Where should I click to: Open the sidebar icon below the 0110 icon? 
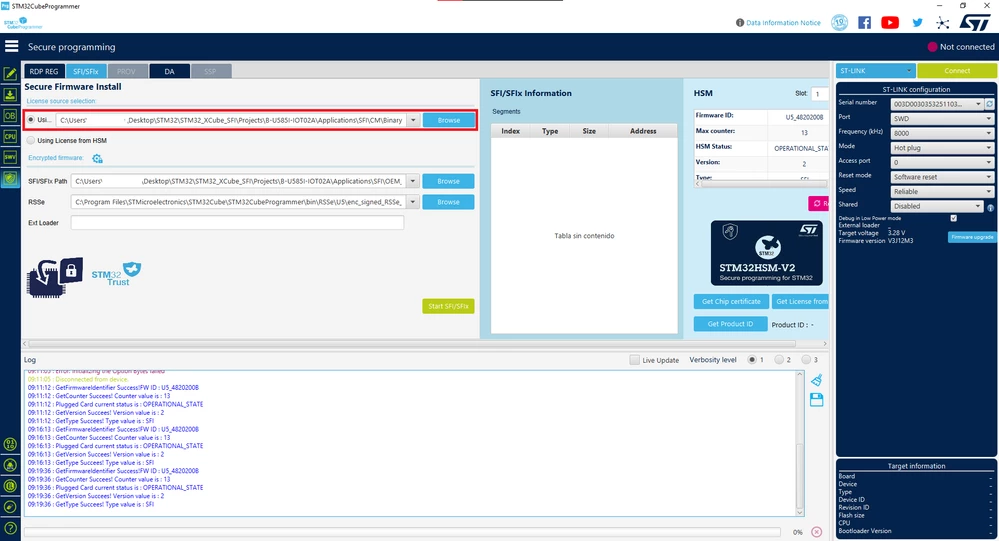(x=10, y=465)
